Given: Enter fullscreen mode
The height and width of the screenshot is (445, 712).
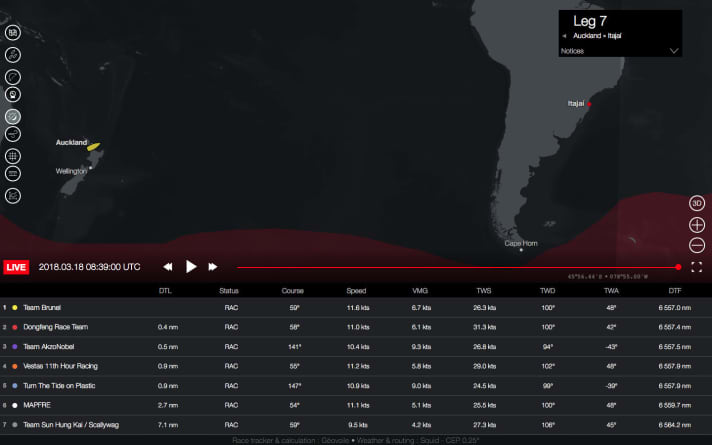Looking at the screenshot, I should [x=697, y=267].
